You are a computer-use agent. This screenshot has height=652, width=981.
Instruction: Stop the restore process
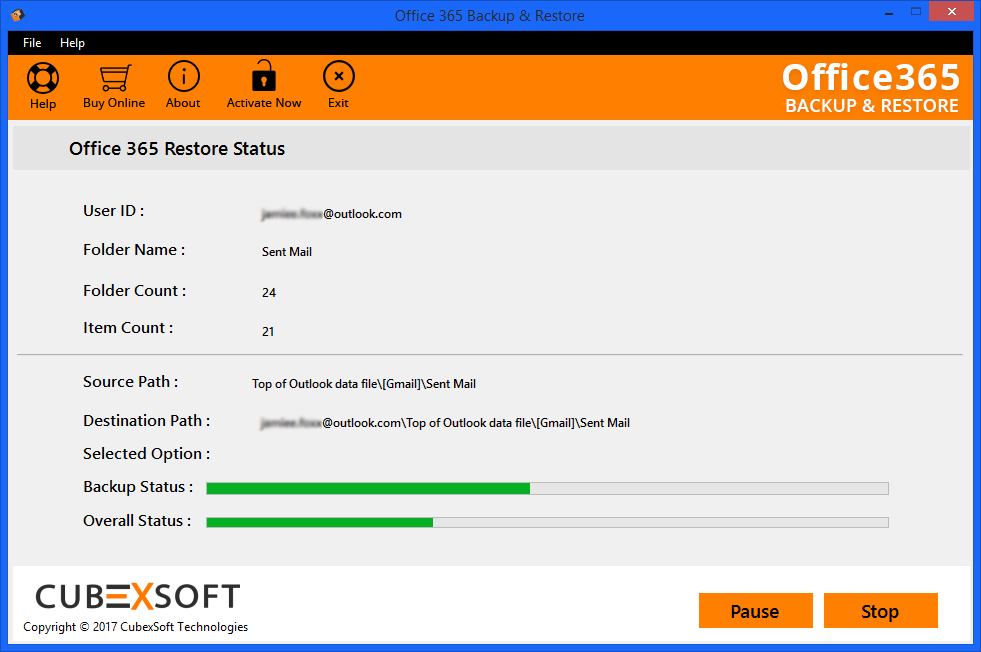[880, 611]
